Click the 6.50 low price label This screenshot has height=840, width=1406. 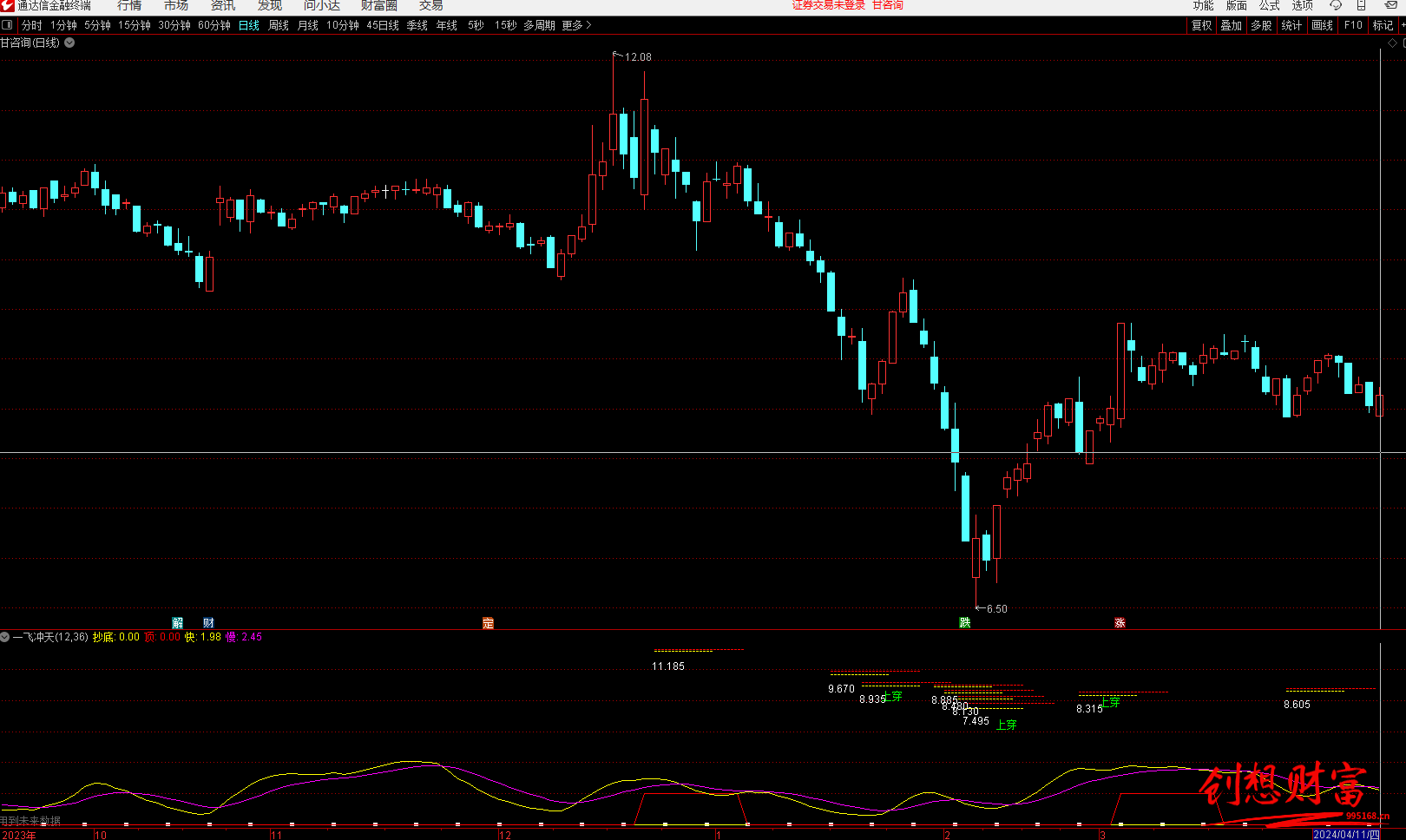997,609
